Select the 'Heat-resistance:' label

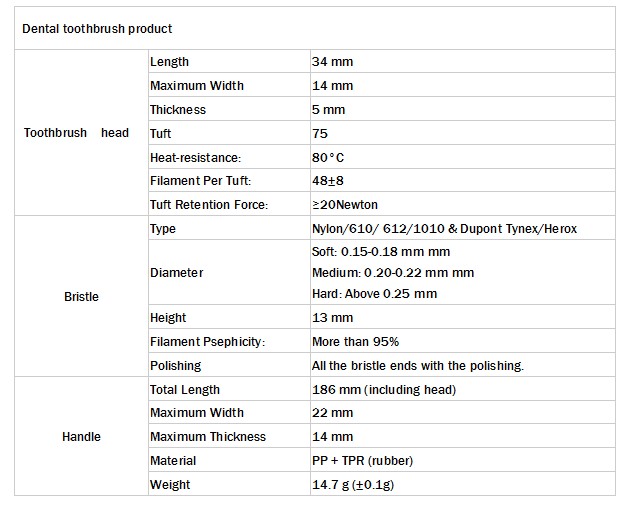pos(196,158)
